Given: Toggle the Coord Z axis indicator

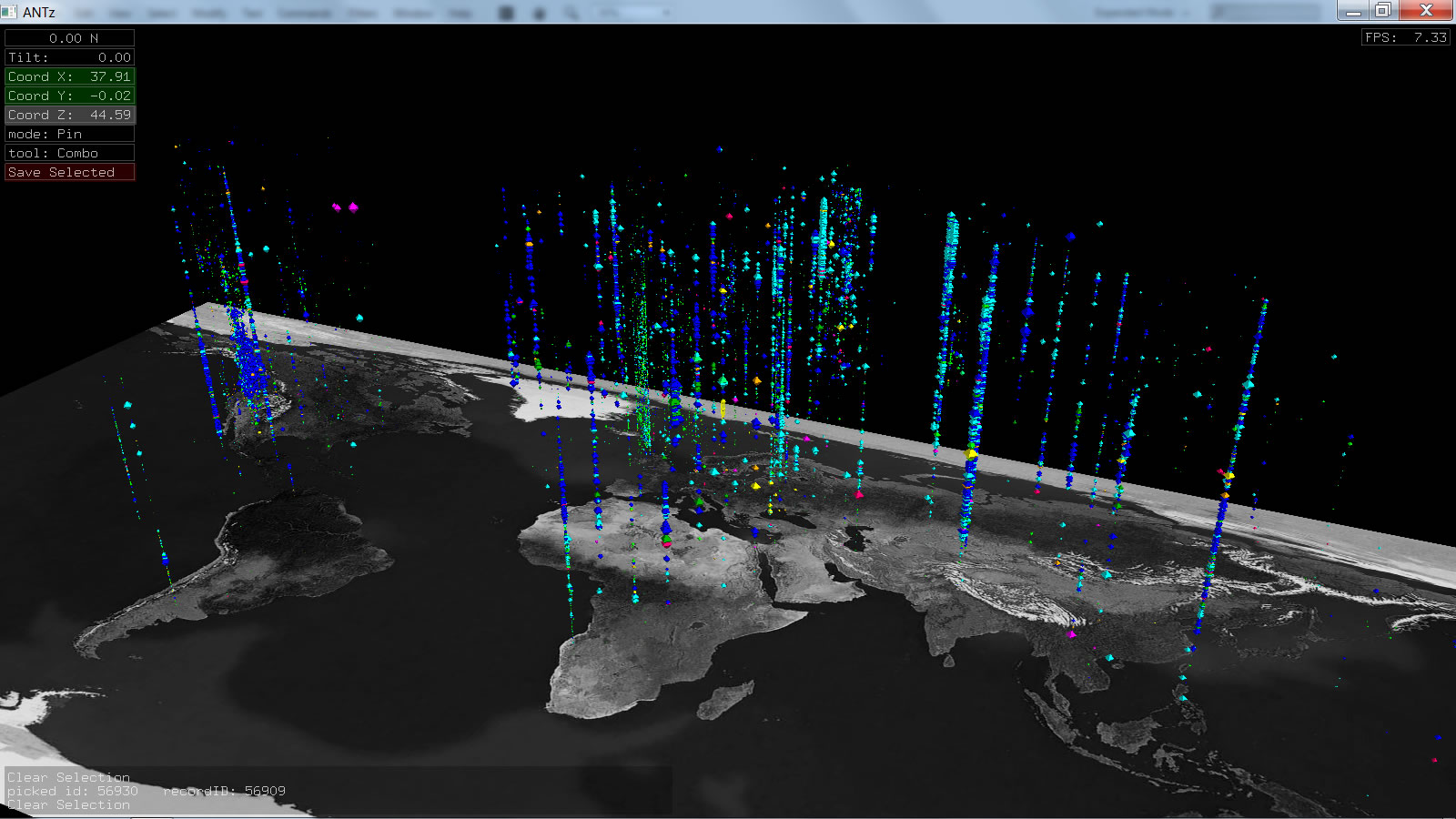Looking at the screenshot, I should 70,115.
